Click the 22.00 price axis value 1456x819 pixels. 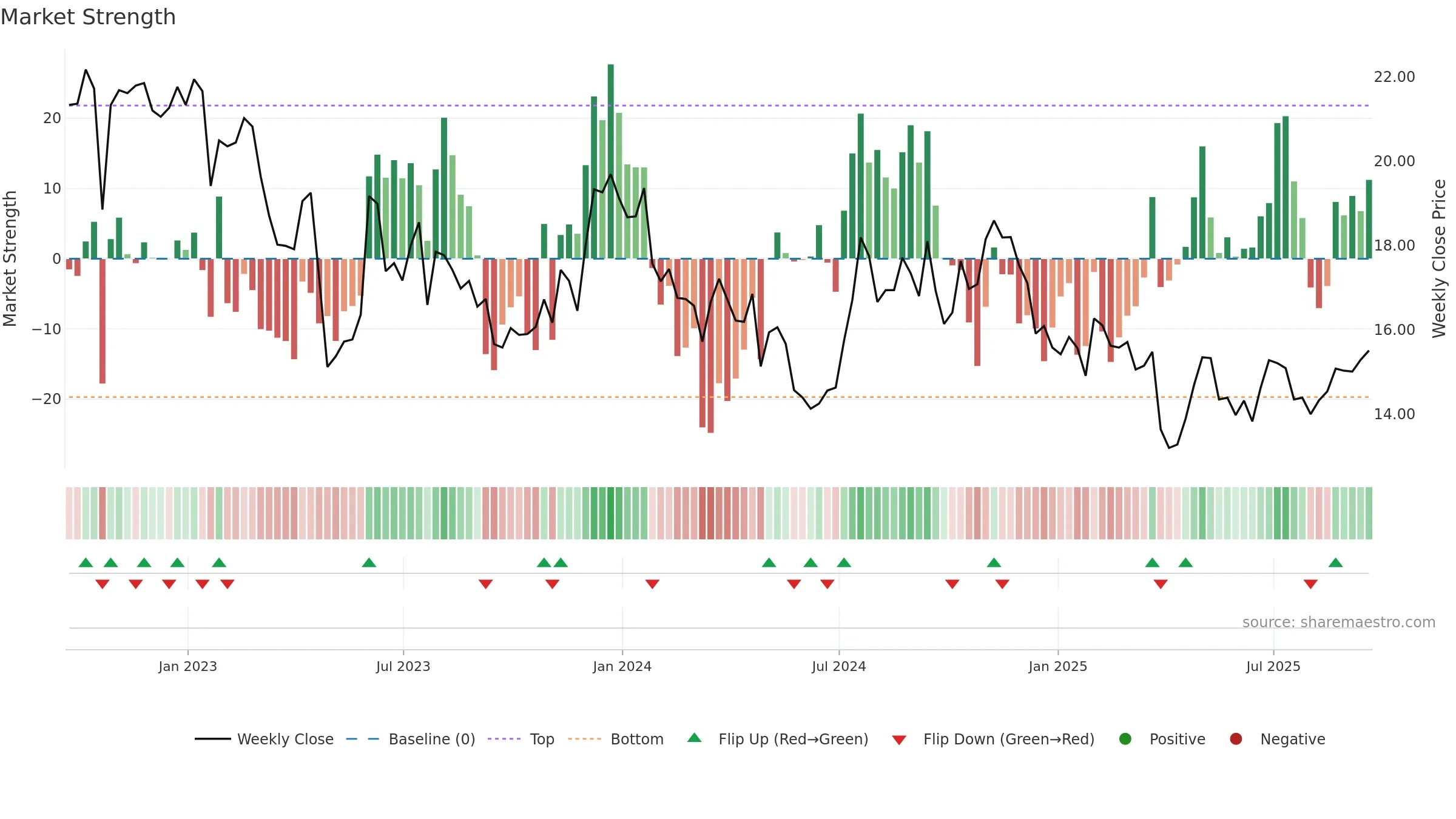coord(1394,77)
